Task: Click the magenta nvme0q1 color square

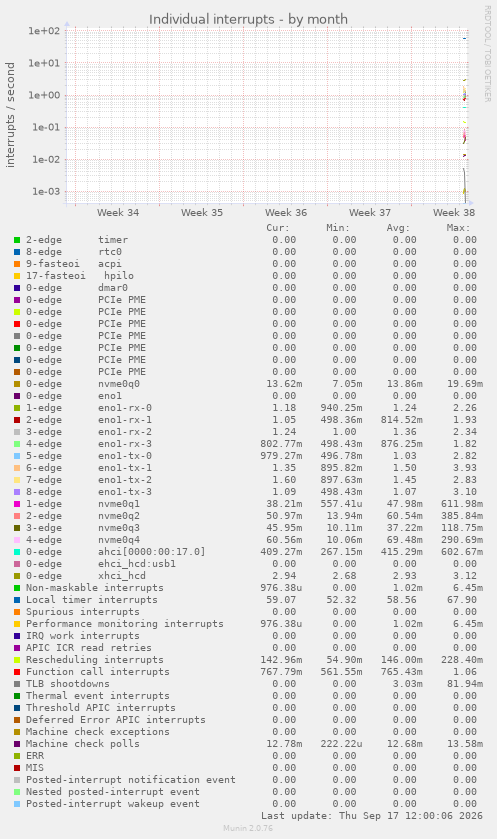Action: (x=17, y=504)
